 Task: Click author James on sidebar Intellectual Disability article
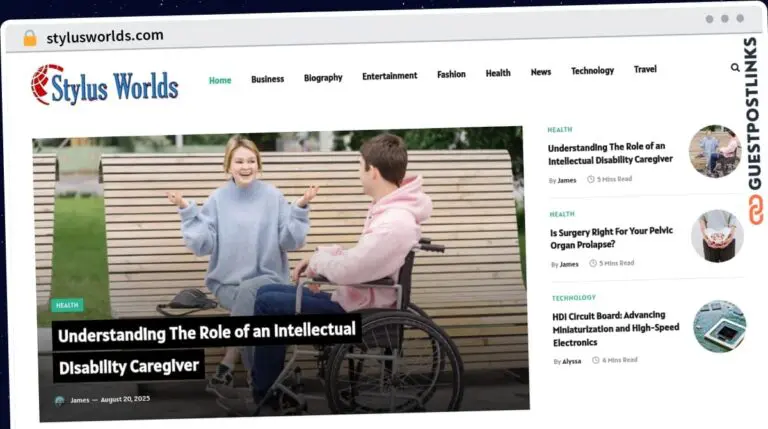(567, 180)
